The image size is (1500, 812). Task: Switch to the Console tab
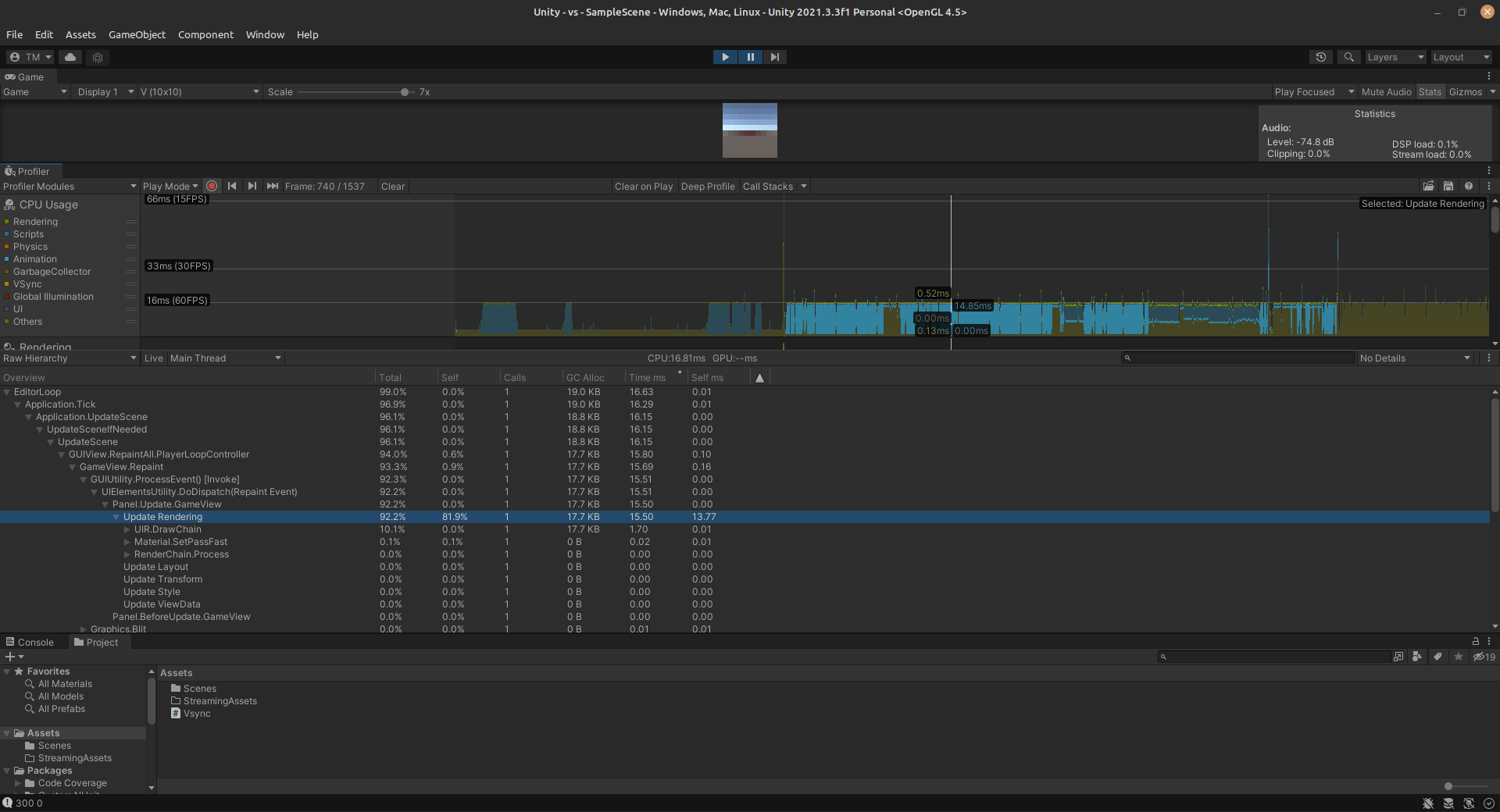click(x=30, y=643)
